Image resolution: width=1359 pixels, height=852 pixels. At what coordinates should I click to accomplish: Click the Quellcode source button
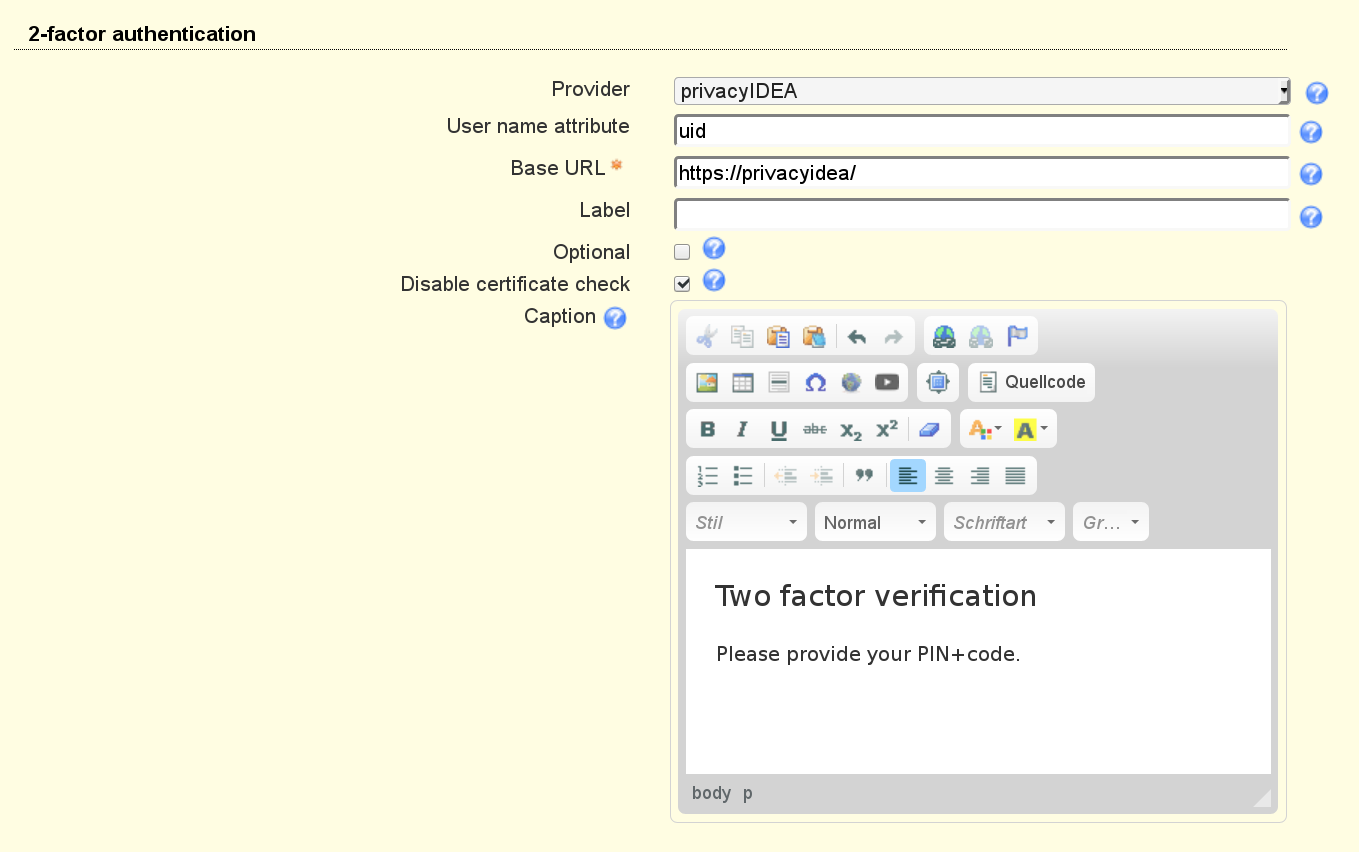click(x=1032, y=382)
